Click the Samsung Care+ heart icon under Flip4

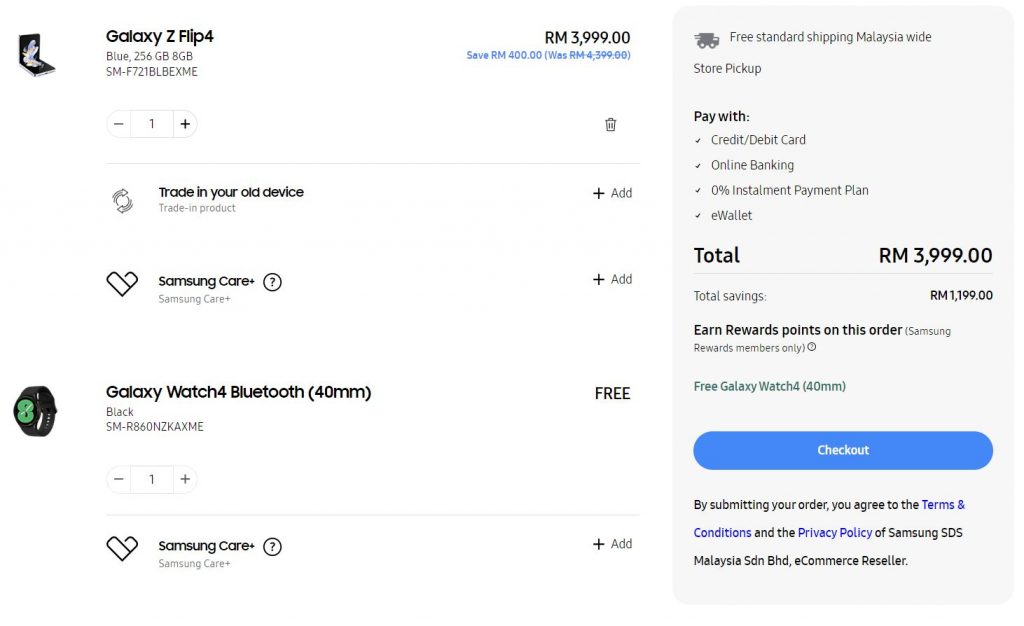[122, 284]
